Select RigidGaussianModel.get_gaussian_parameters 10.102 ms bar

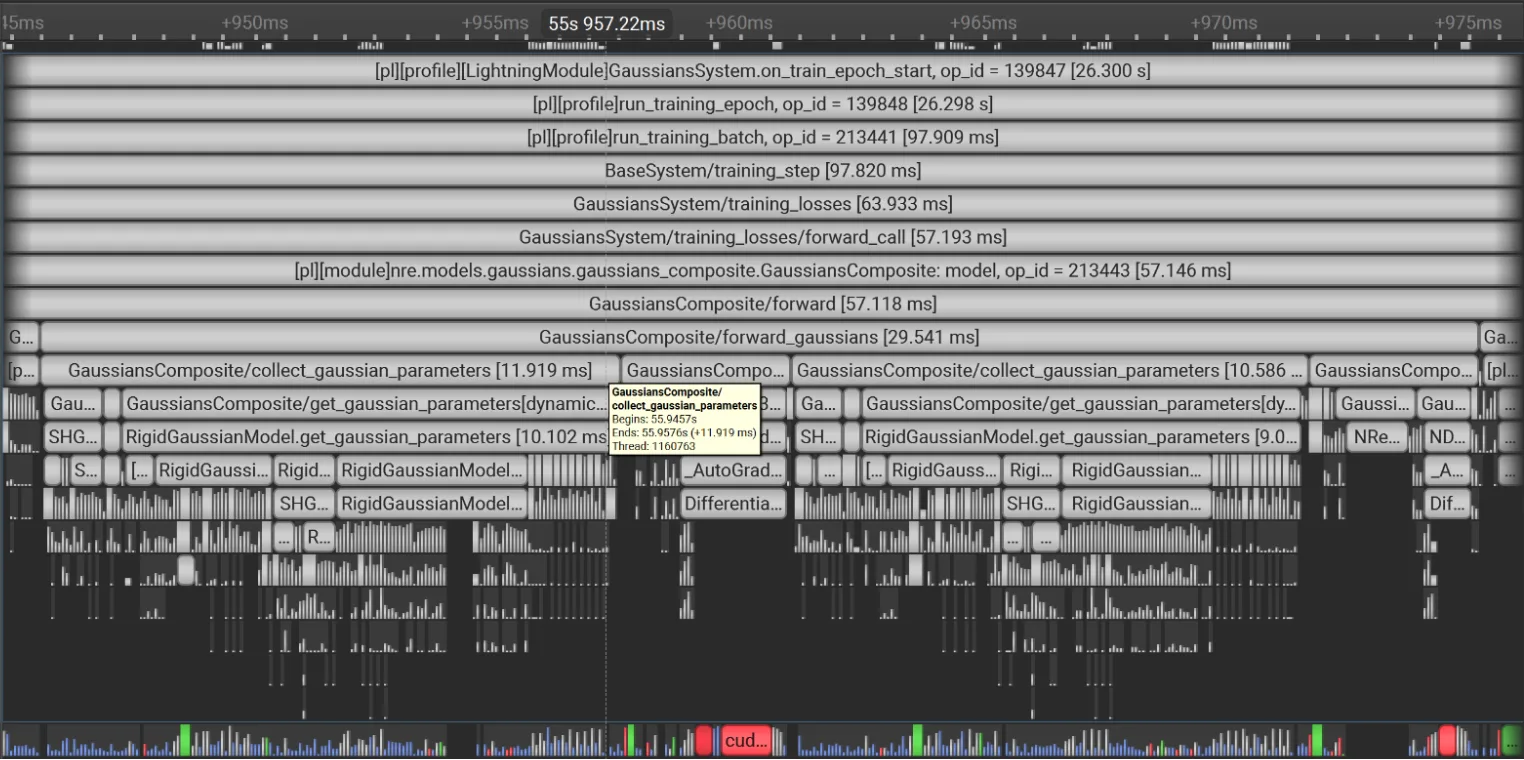click(x=365, y=437)
